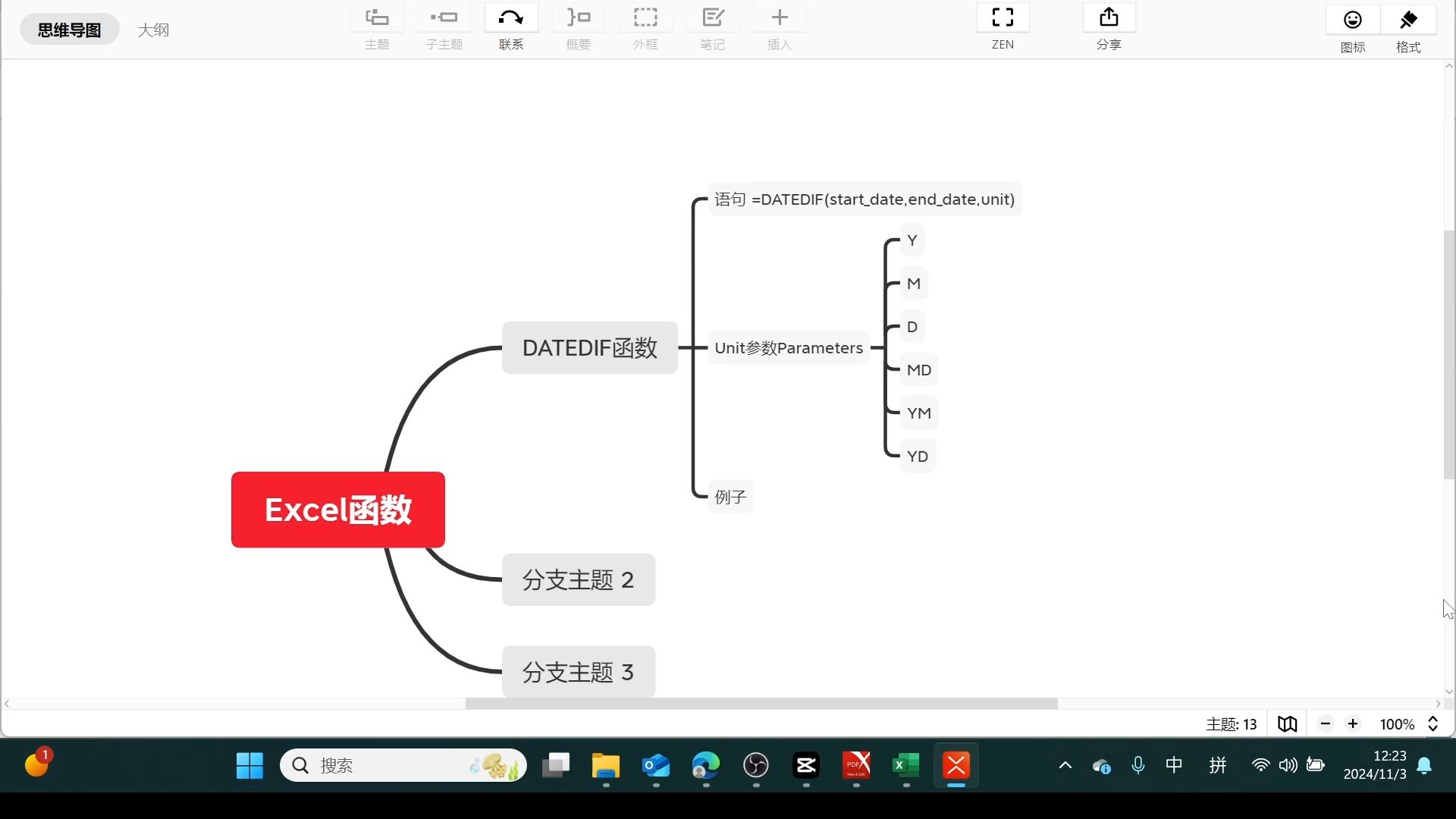The width and height of the screenshot is (1456, 819).
Task: Expand the system tray hidden icons
Action: (x=1065, y=765)
